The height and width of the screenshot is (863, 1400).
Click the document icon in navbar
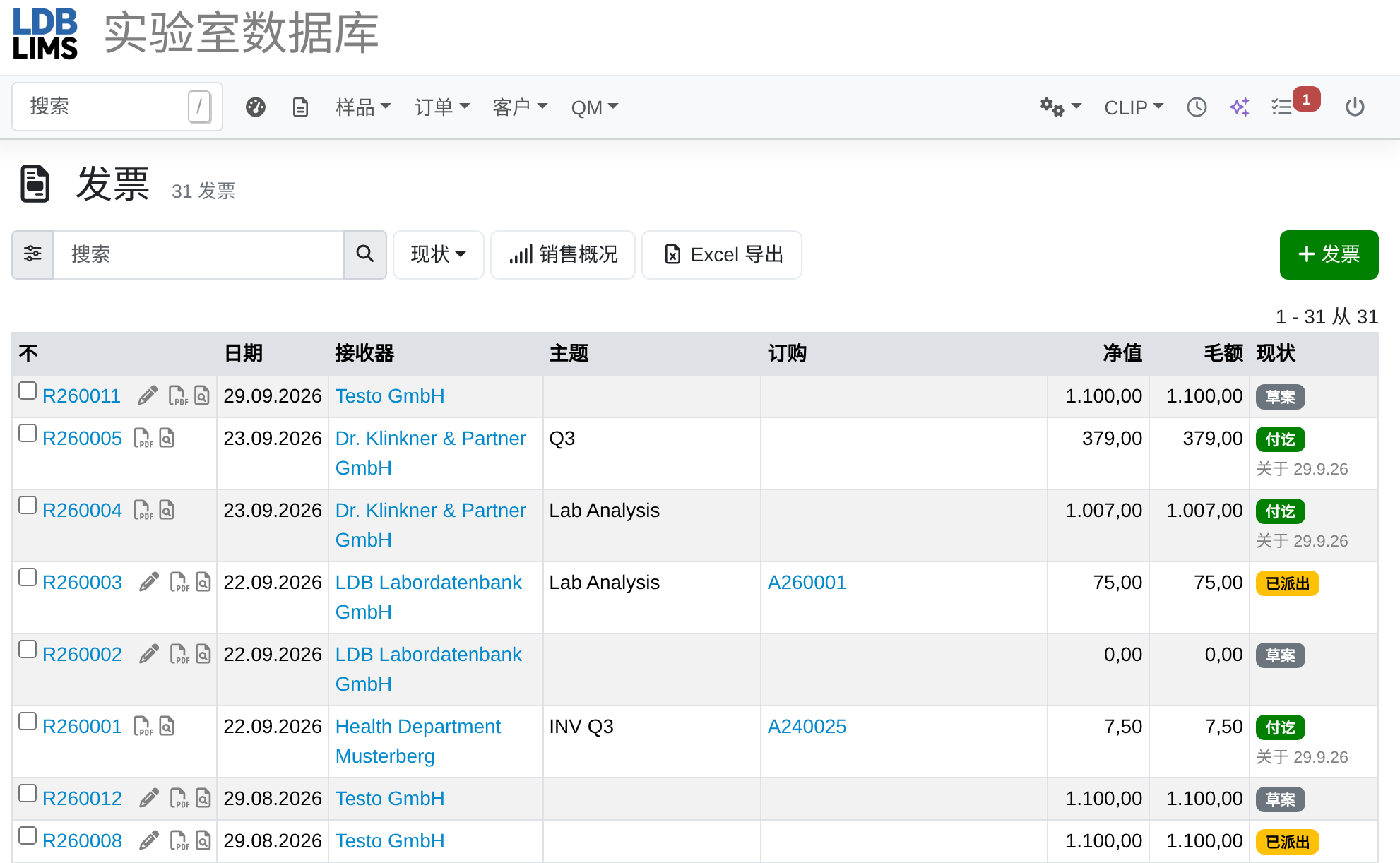coord(300,107)
